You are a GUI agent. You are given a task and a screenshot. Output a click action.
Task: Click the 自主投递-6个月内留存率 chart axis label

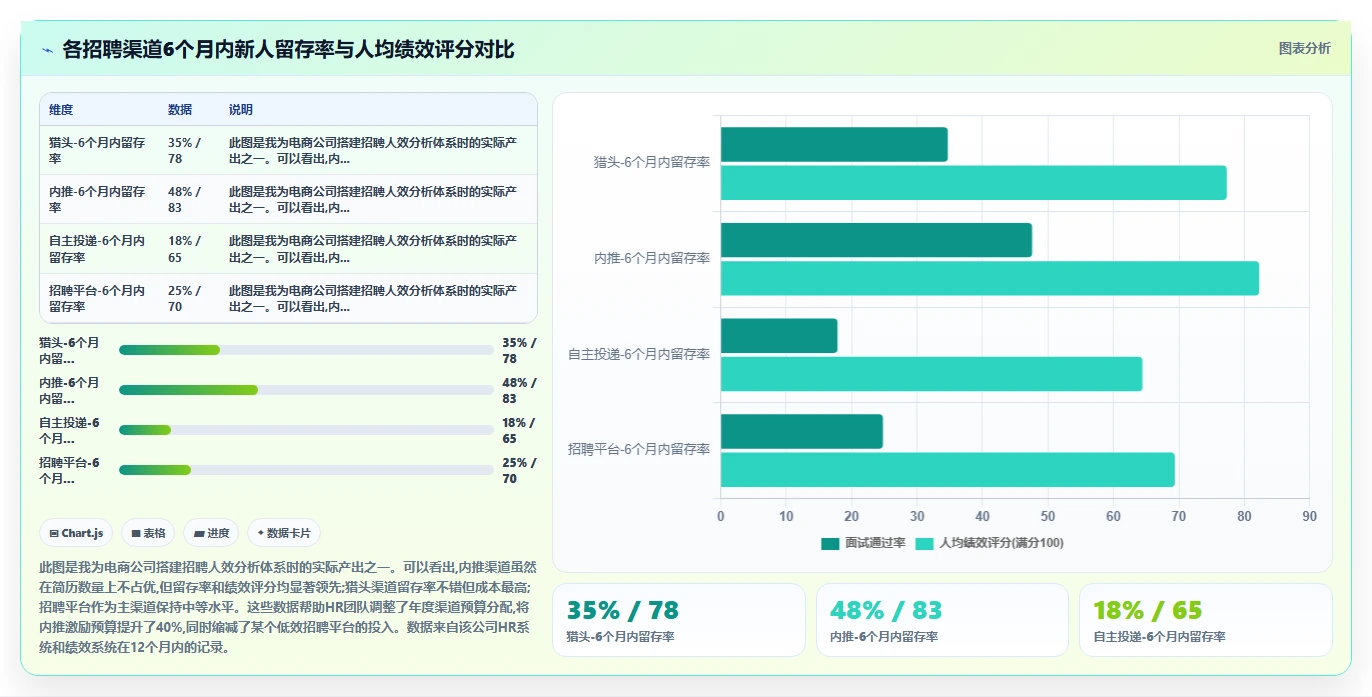tap(639, 354)
